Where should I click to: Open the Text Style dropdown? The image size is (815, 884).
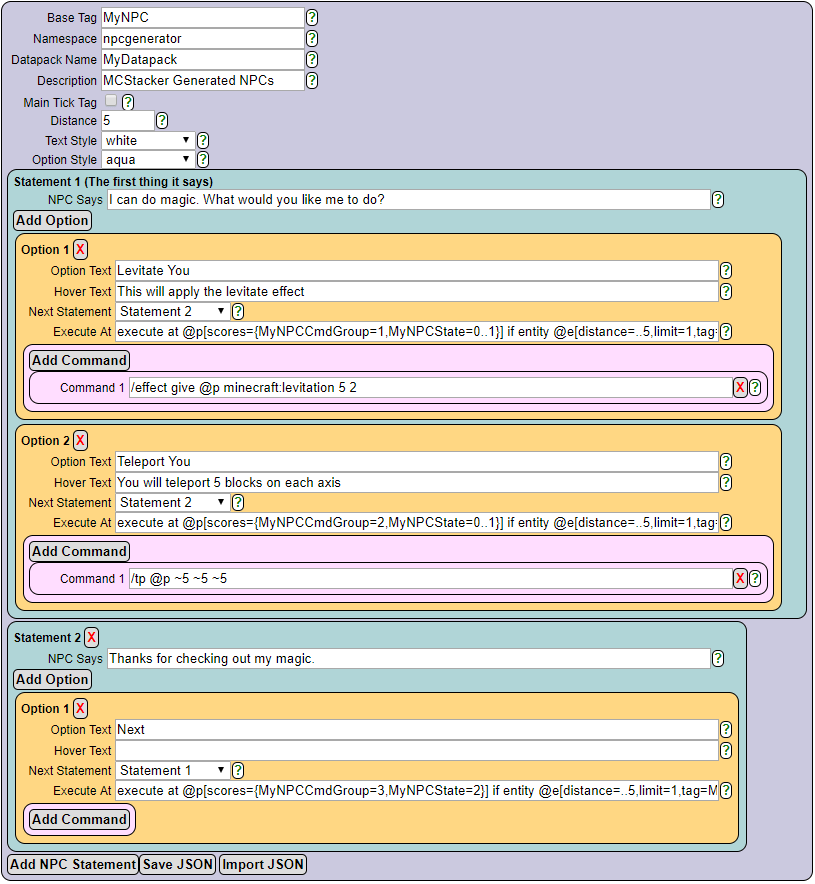coord(148,140)
